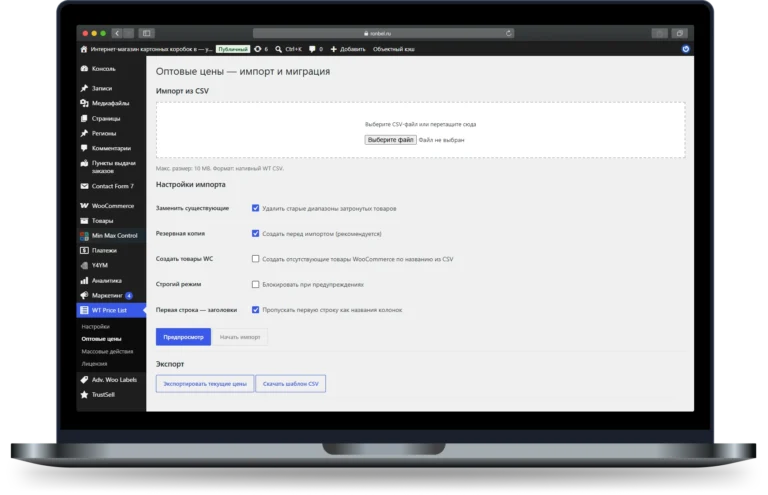Open the Аналитика bar chart icon
Screen dimensions: 768x495
tap(84, 281)
